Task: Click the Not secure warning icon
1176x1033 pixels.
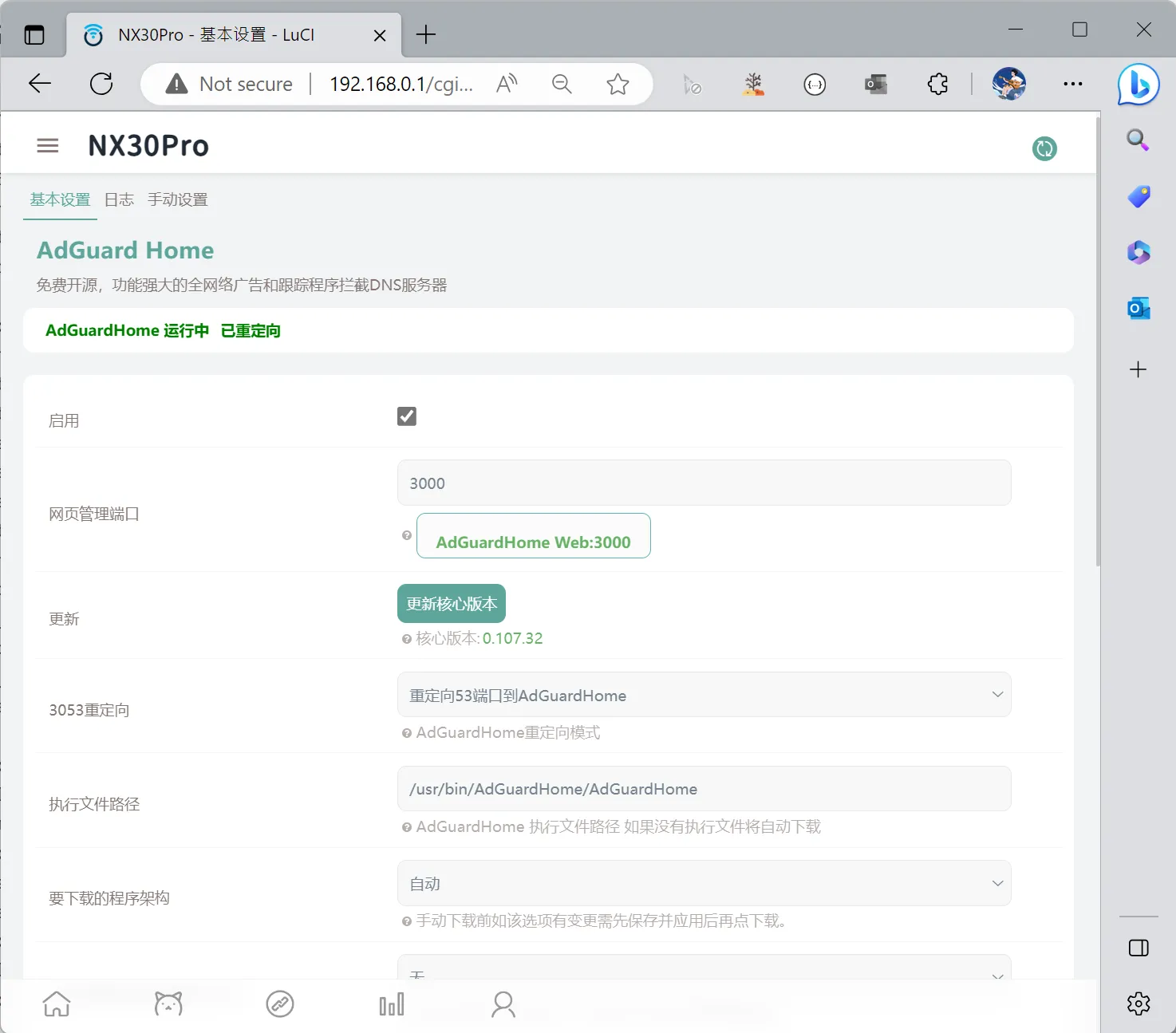Action: [176, 84]
